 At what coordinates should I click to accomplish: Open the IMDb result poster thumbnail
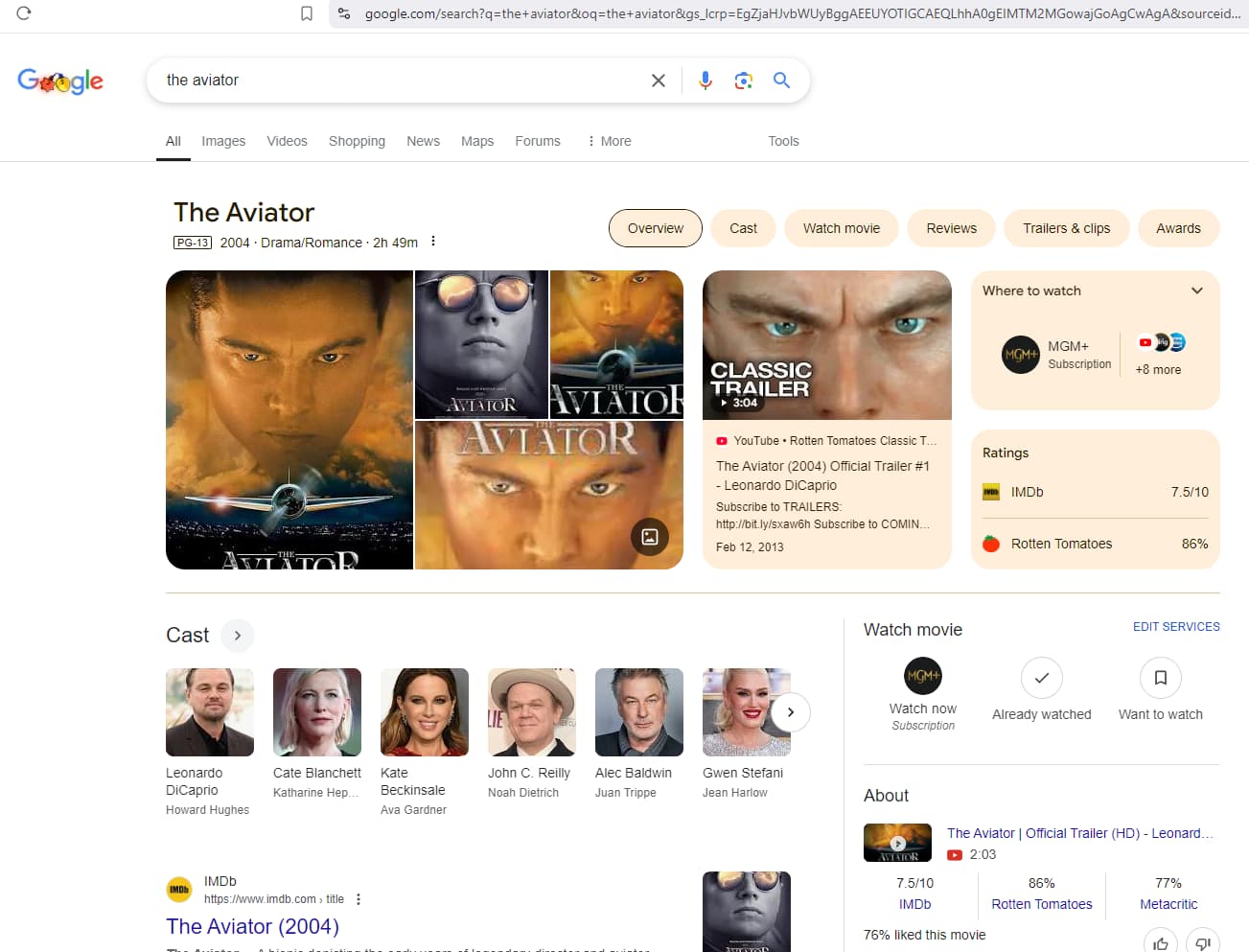point(747,912)
